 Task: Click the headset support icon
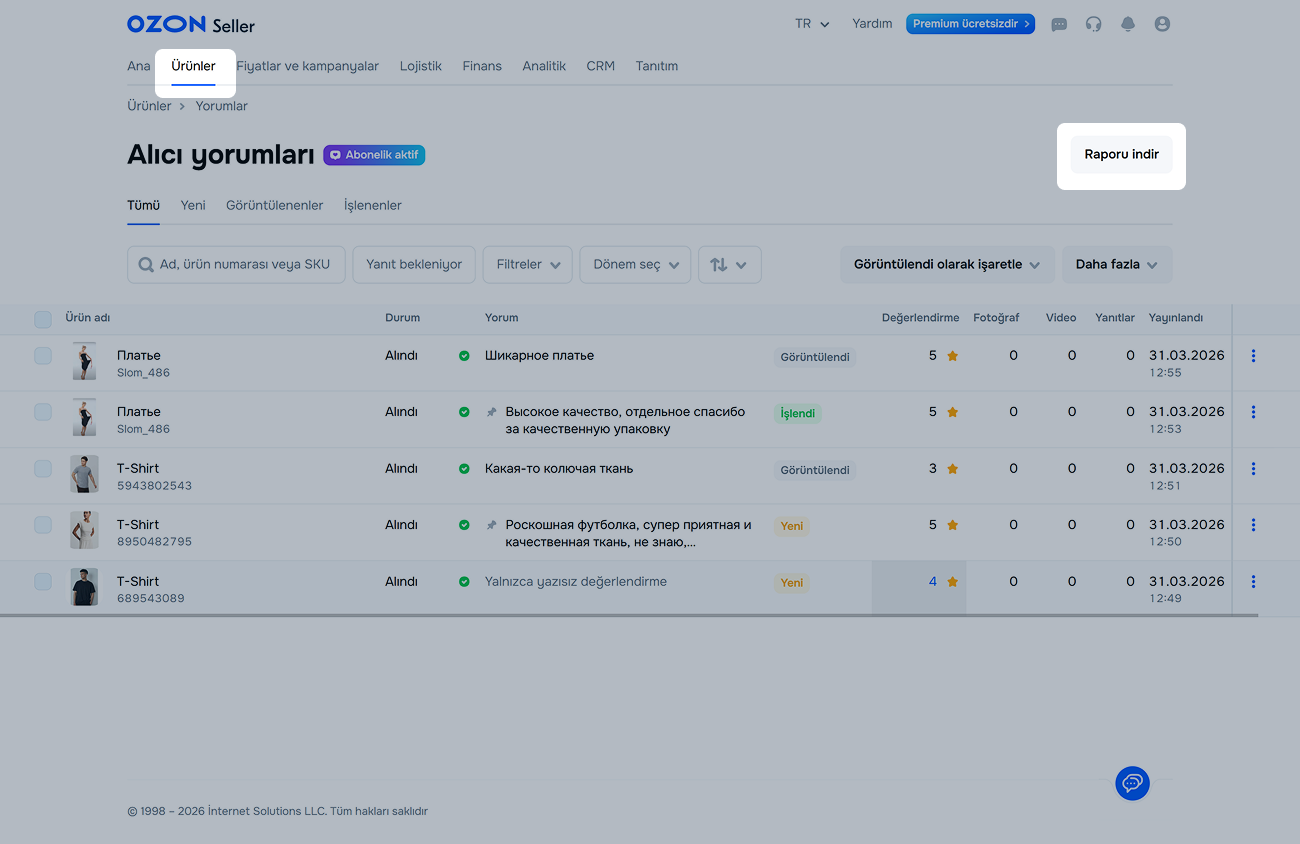[x=1093, y=24]
